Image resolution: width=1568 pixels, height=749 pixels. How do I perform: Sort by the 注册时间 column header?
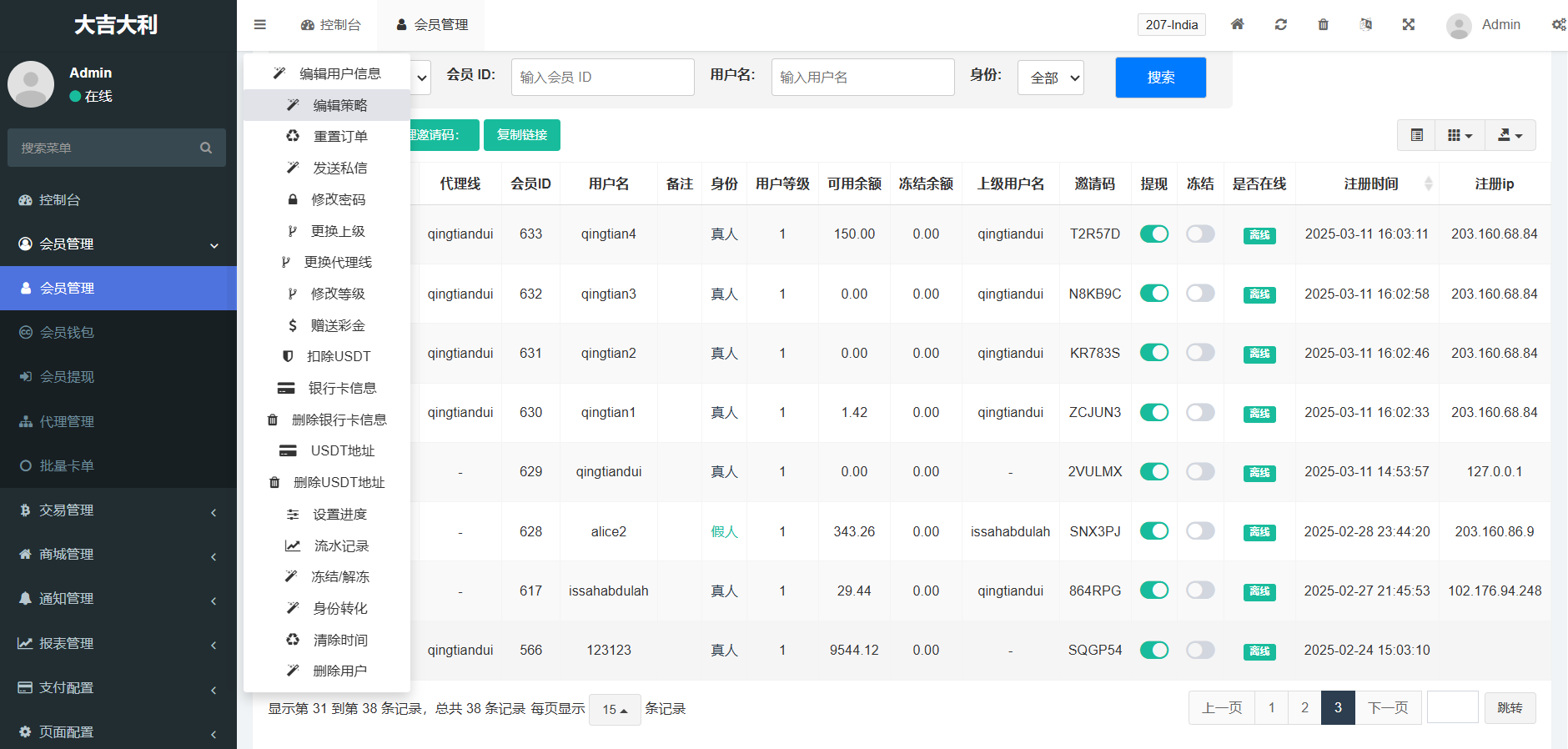(1371, 183)
